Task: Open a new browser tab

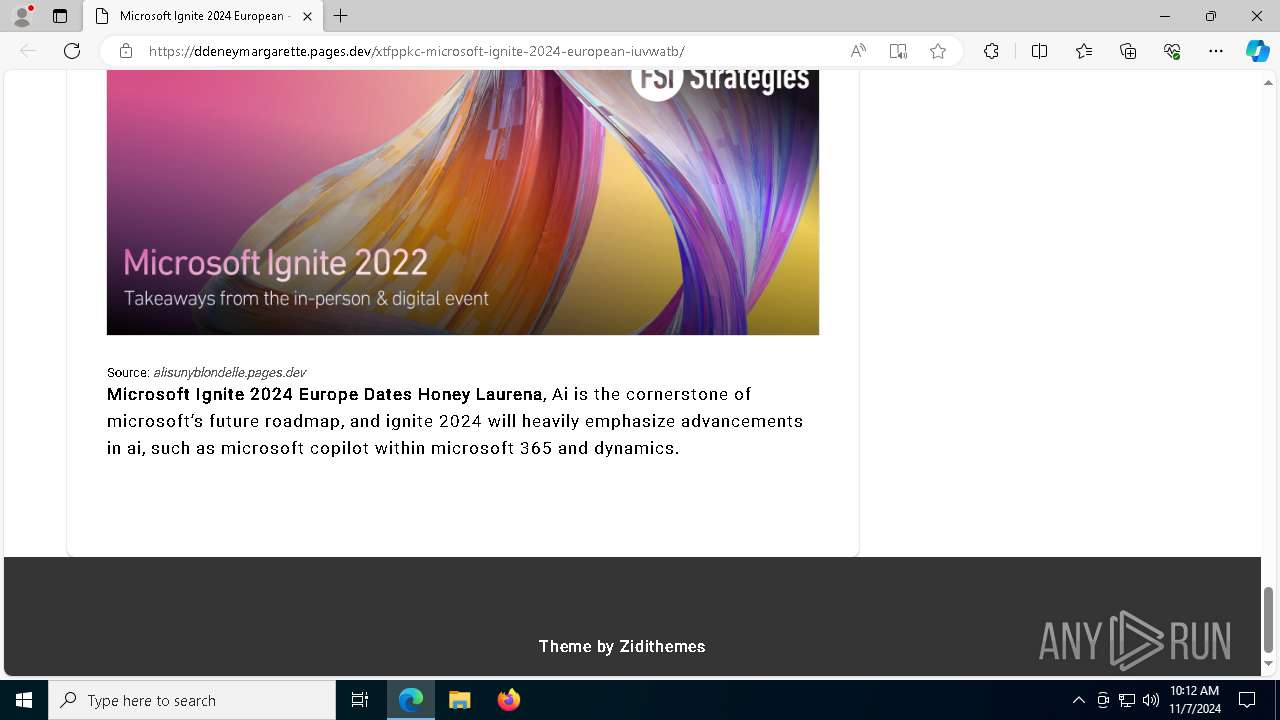Action: (341, 16)
